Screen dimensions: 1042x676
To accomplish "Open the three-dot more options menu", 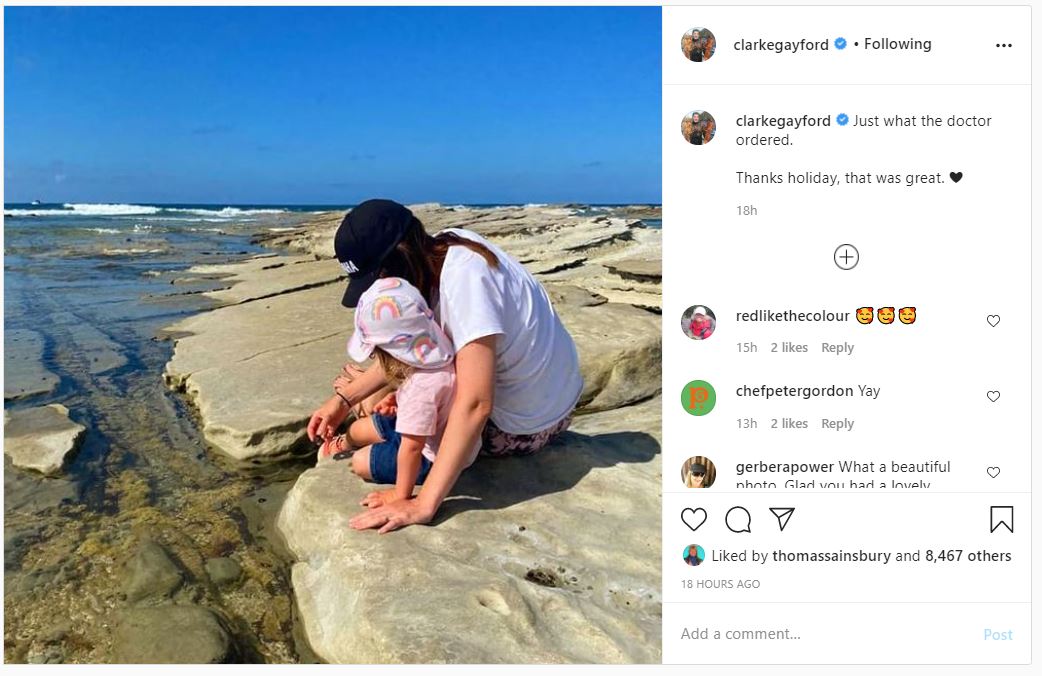I will [1004, 45].
